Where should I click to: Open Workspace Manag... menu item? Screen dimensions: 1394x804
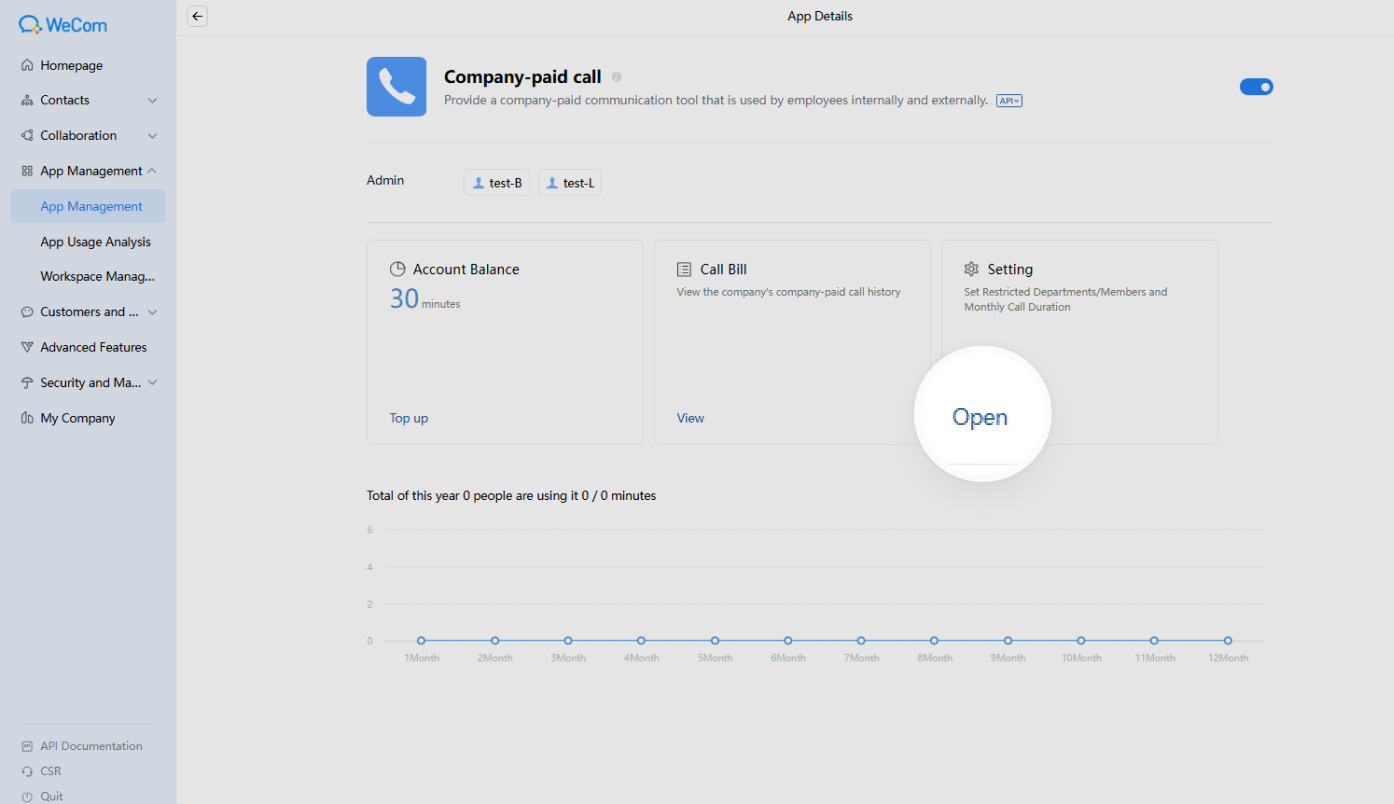point(98,277)
